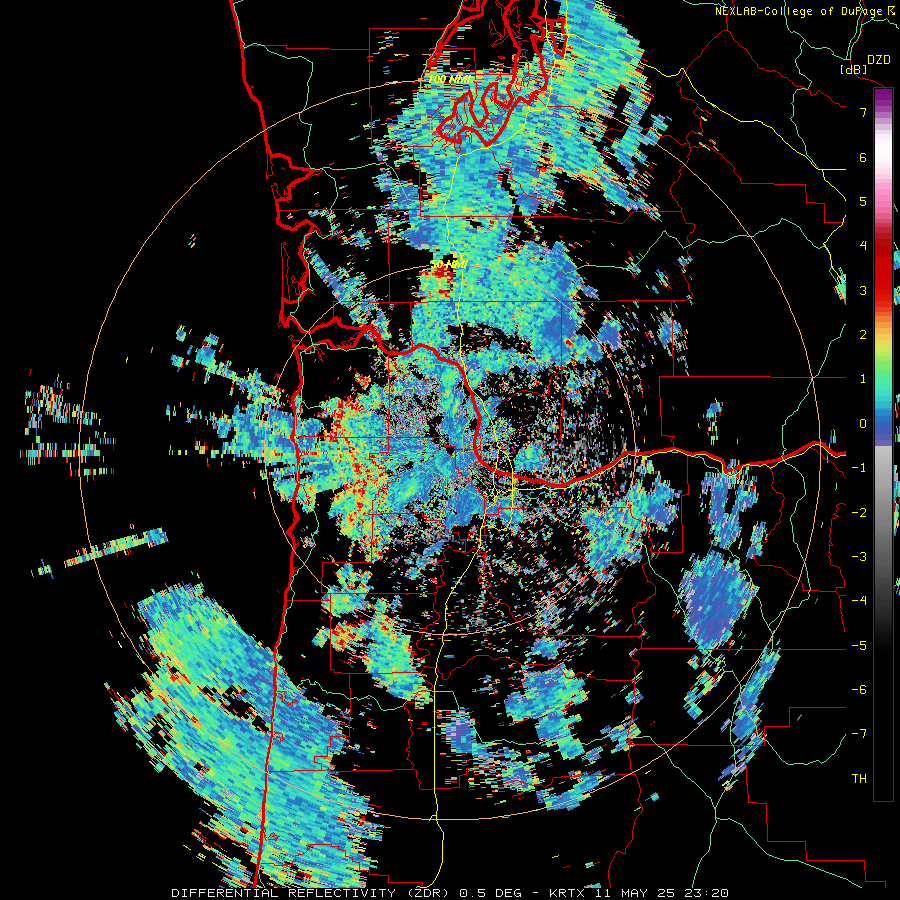The width and height of the screenshot is (900, 900).
Task: Click the vertical ZDR color bar legend
Action: (x=883, y=444)
